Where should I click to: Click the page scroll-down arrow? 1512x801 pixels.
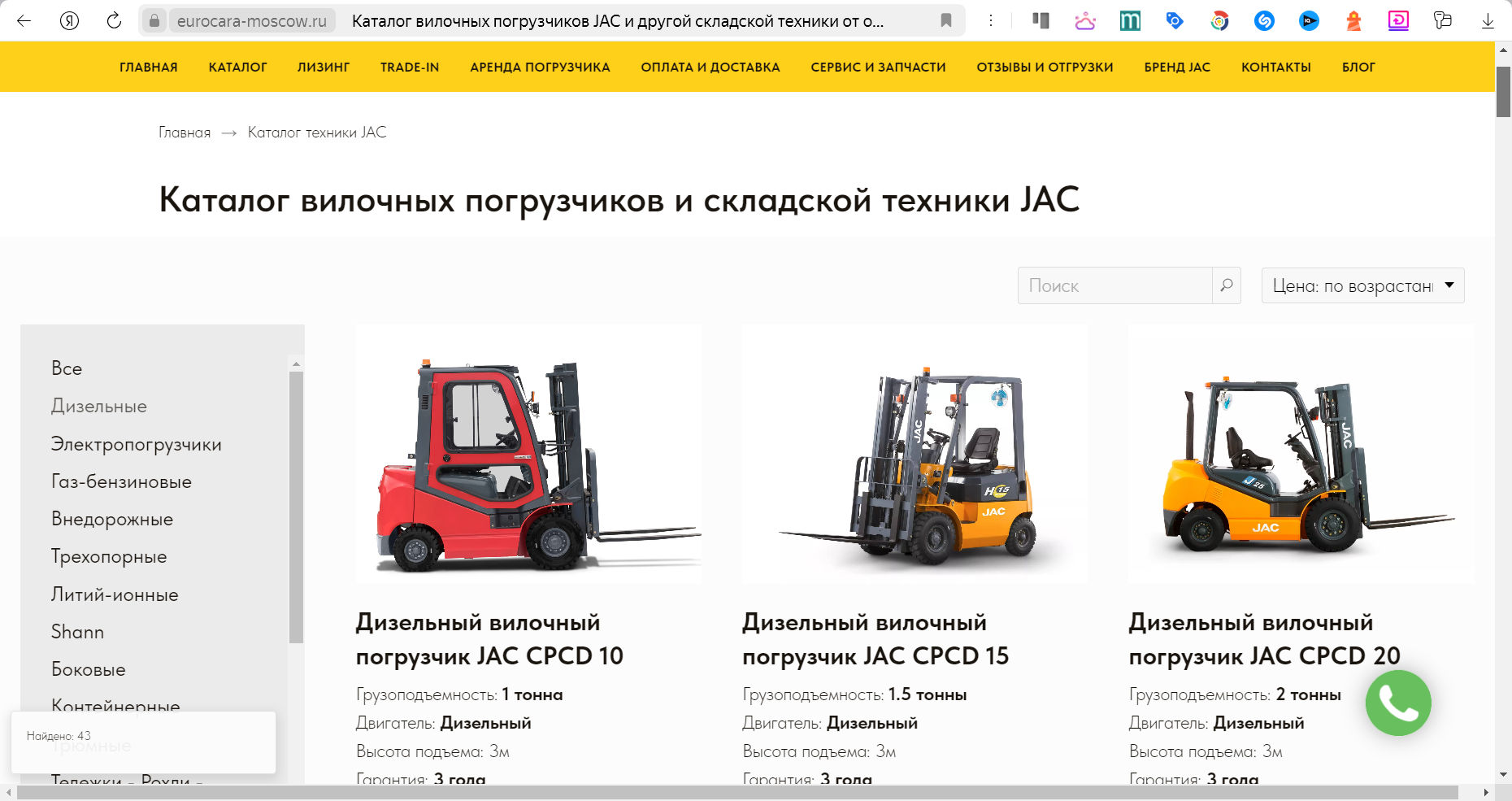pyautogui.click(x=1503, y=775)
